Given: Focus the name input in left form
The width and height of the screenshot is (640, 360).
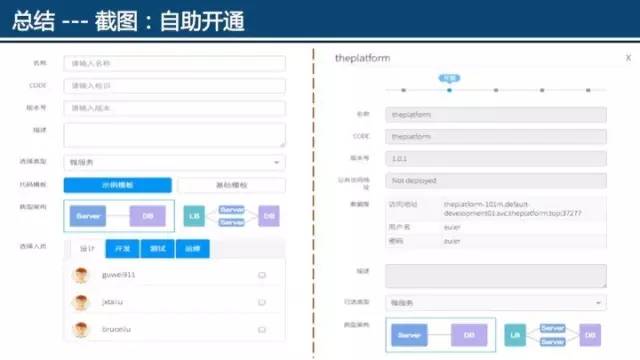Looking at the screenshot, I should [x=175, y=64].
